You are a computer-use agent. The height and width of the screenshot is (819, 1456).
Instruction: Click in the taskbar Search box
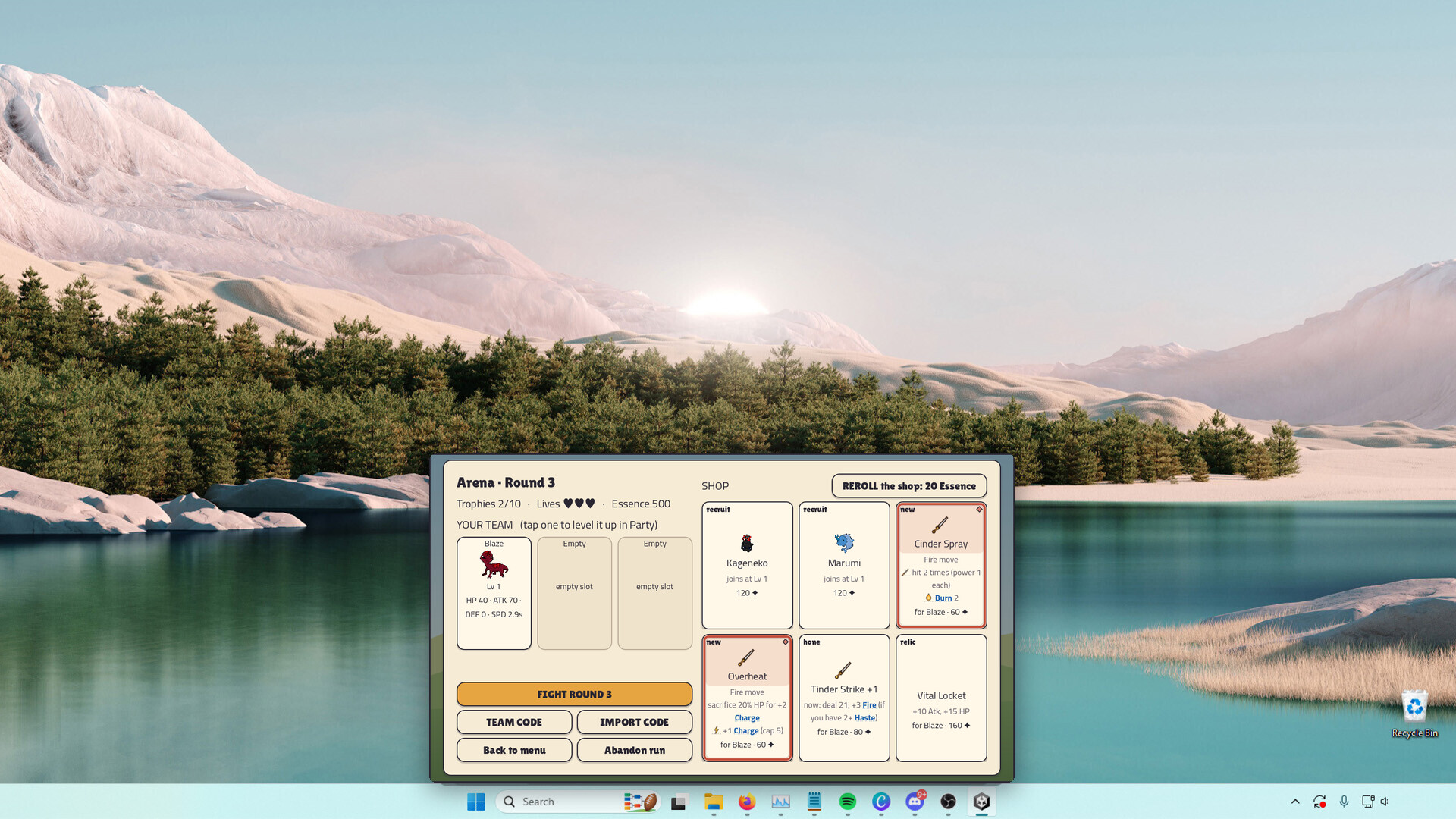(576, 802)
